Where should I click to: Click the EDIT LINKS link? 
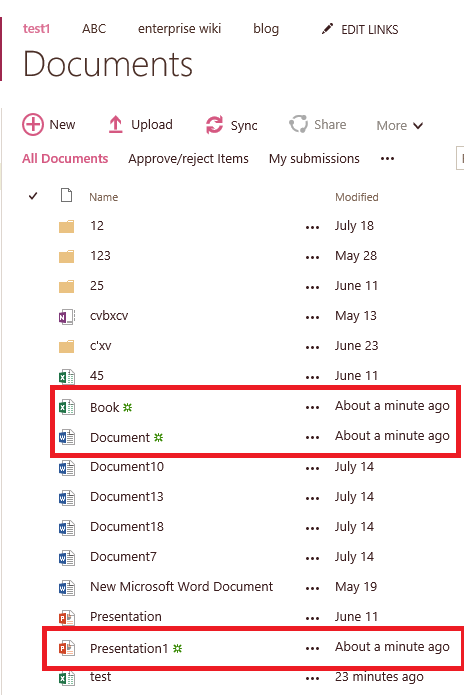coord(370,30)
